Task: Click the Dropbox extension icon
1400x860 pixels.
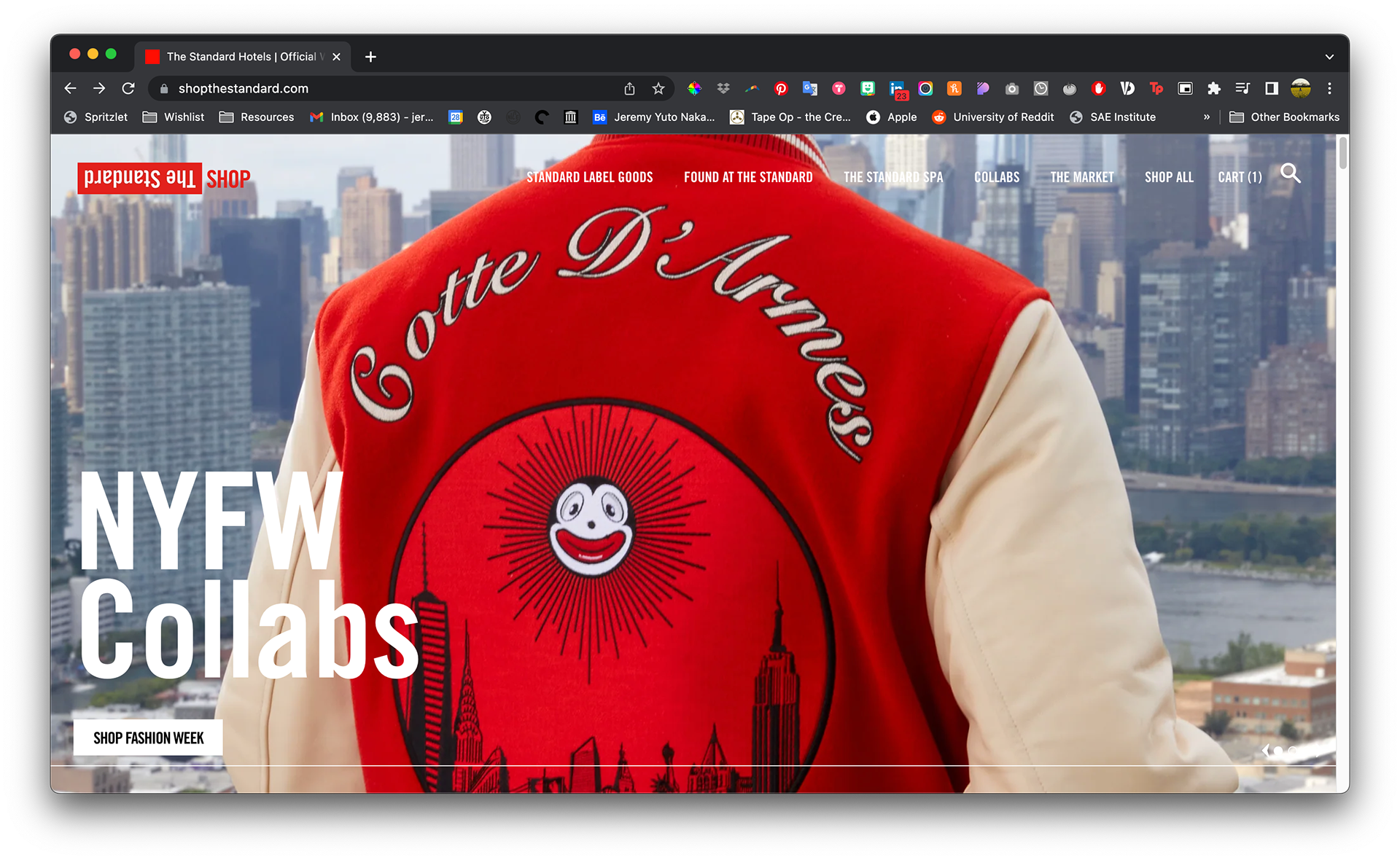Action: [x=723, y=89]
